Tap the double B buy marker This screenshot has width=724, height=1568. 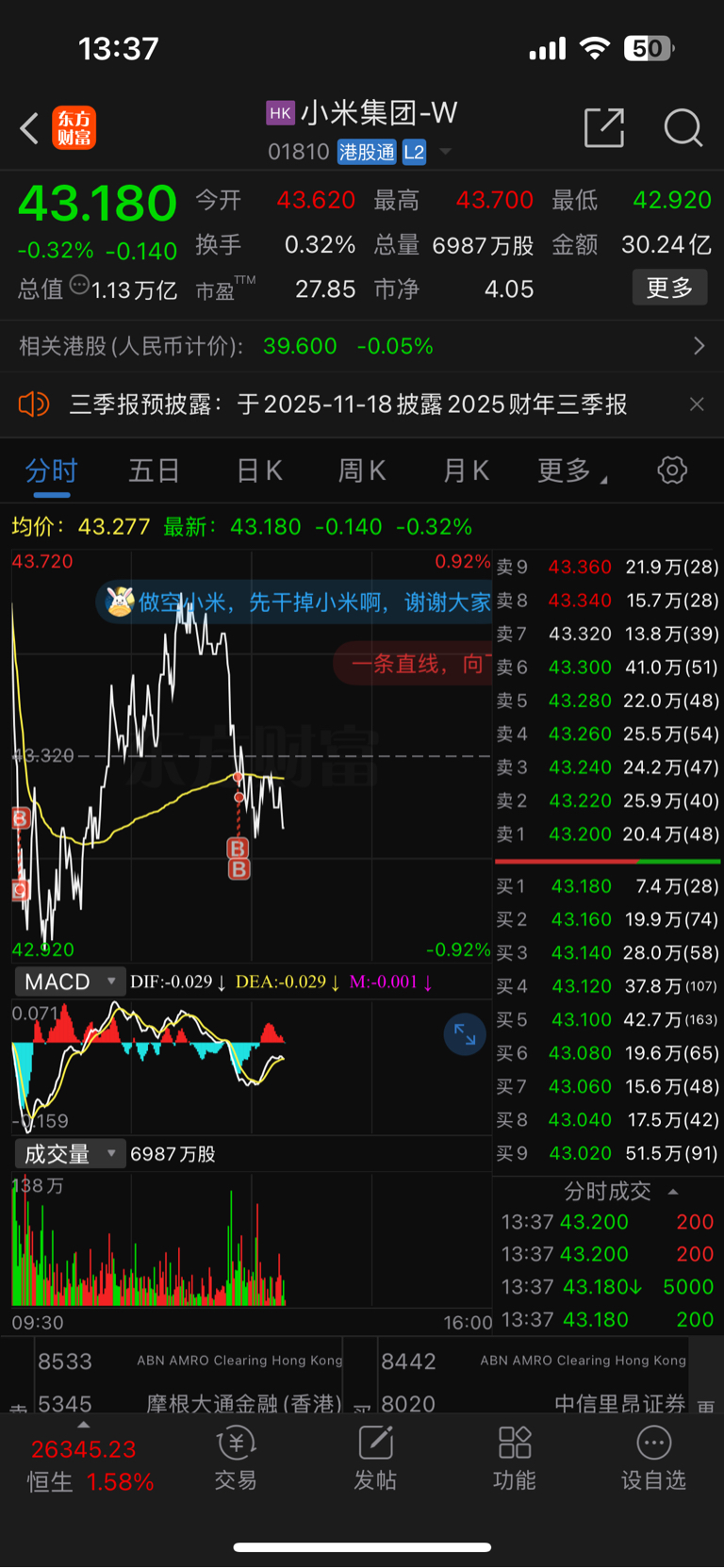click(x=239, y=859)
